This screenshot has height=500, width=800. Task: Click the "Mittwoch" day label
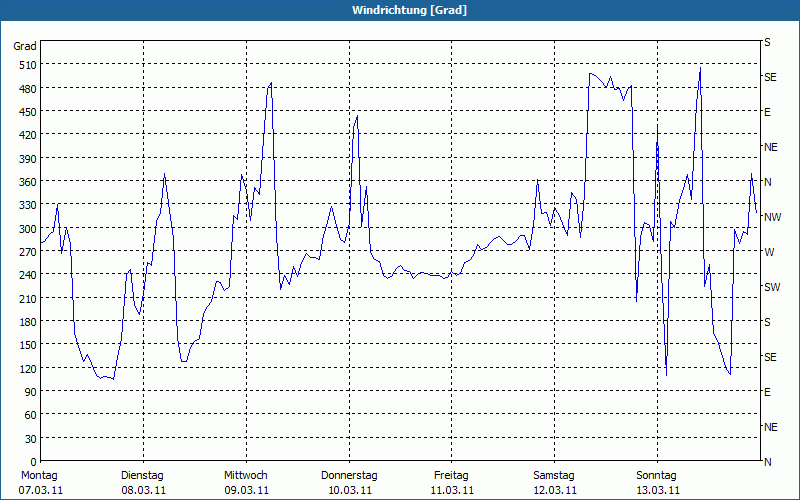point(246,476)
